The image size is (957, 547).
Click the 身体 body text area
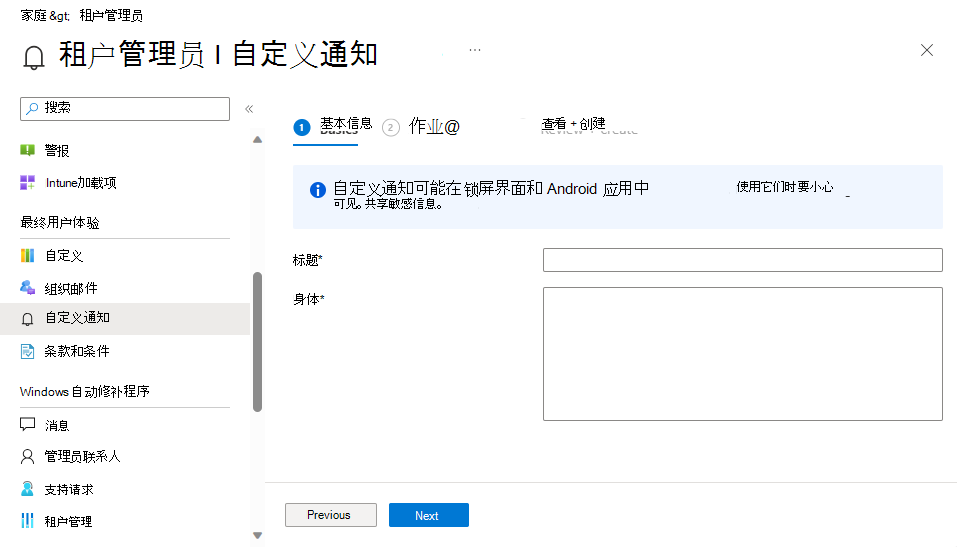[743, 354]
